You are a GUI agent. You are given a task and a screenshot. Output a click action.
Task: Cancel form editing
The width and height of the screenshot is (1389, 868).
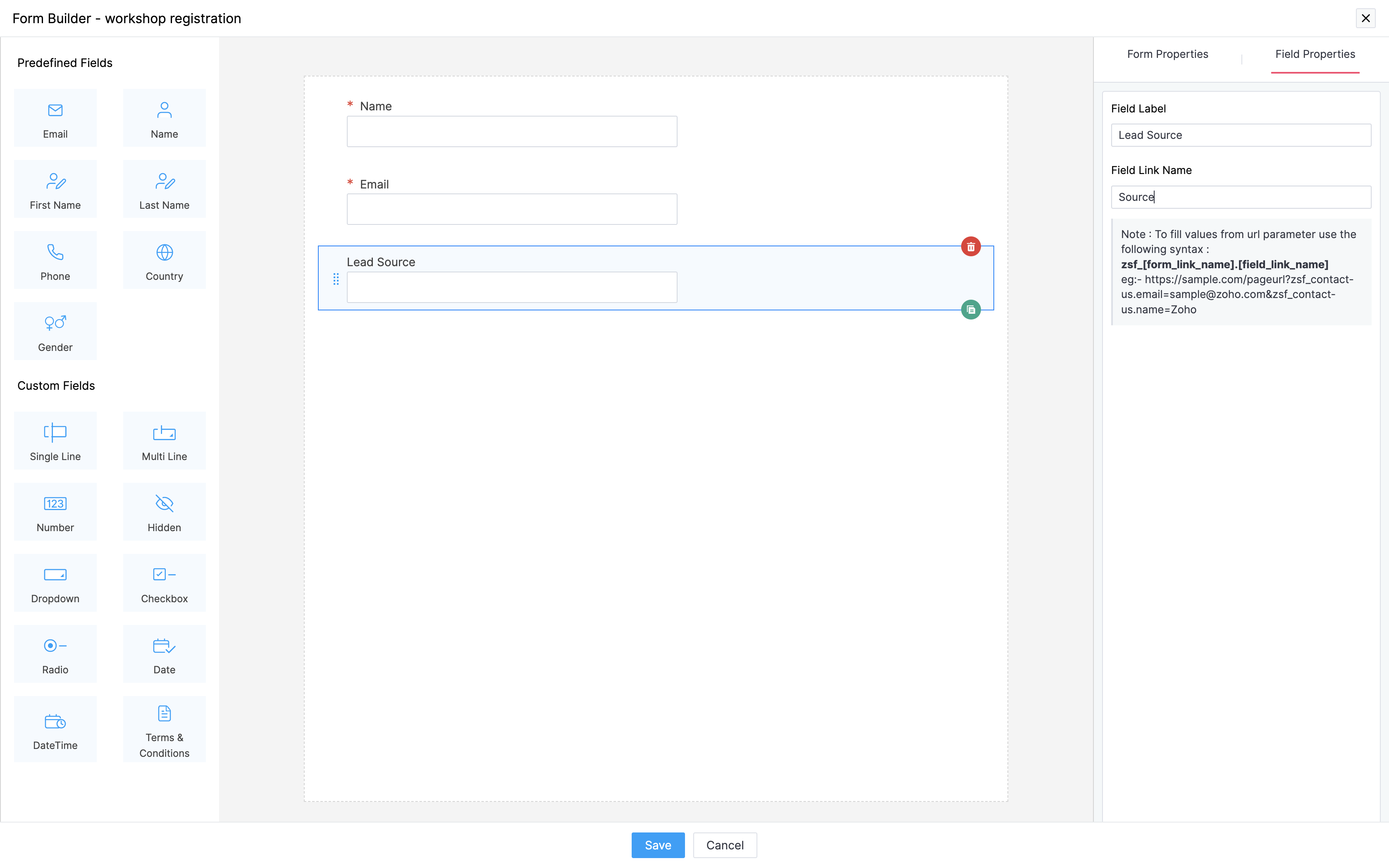click(x=724, y=844)
